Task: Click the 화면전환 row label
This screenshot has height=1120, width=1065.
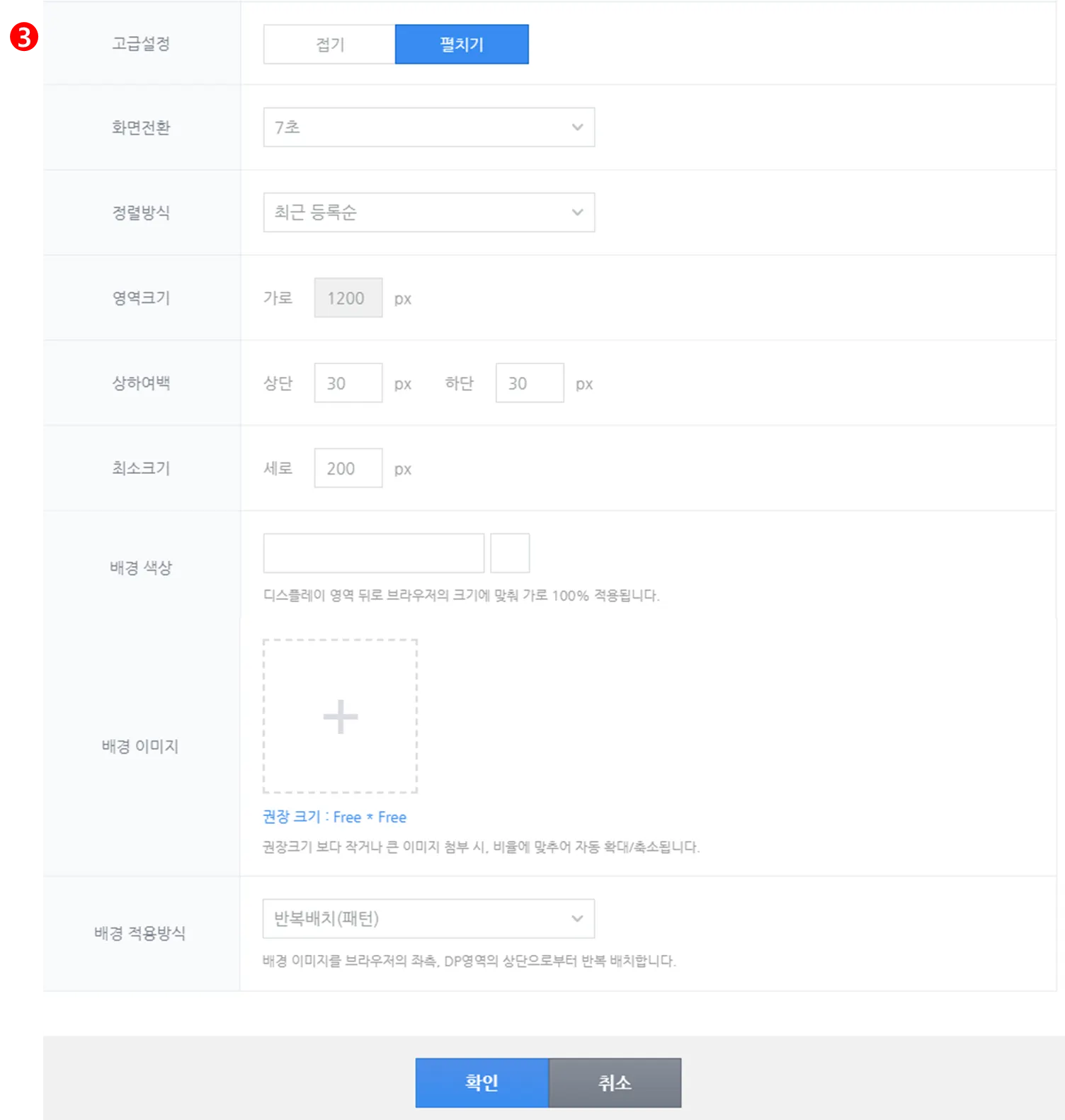Action: click(x=141, y=128)
